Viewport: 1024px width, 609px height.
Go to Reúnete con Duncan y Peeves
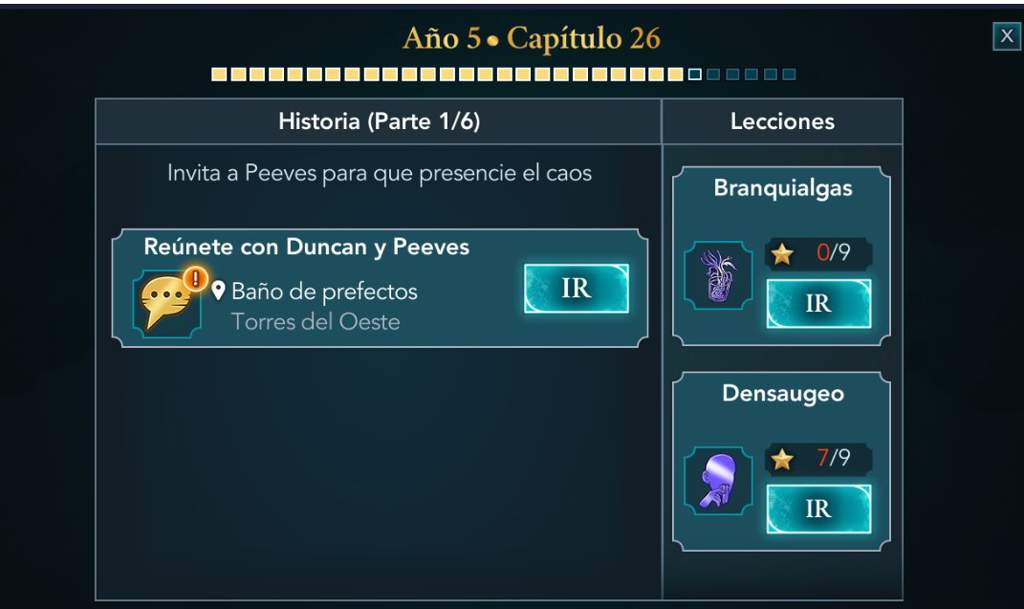click(x=576, y=289)
